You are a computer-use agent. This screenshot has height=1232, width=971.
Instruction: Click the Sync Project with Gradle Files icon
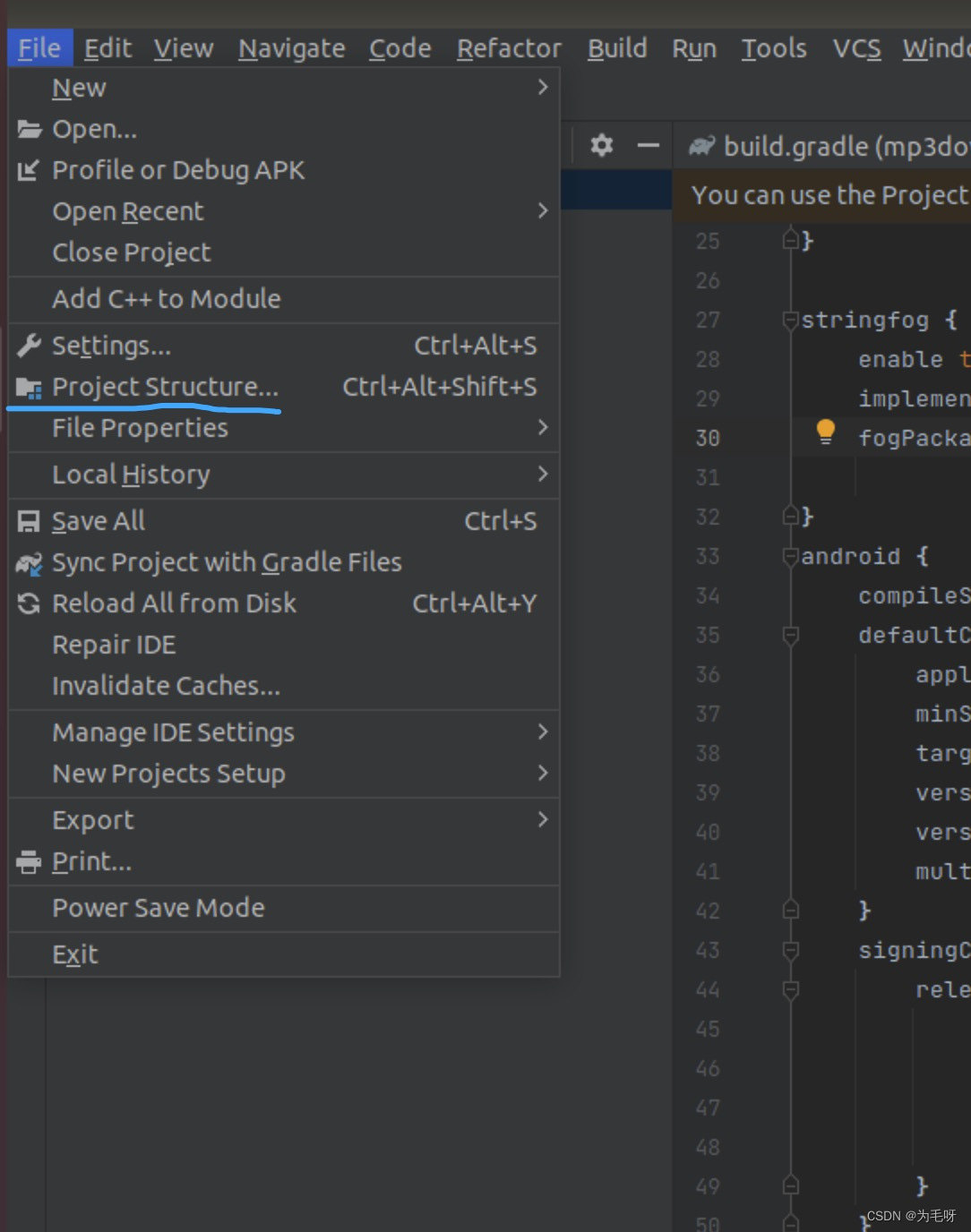pyautogui.click(x=28, y=562)
